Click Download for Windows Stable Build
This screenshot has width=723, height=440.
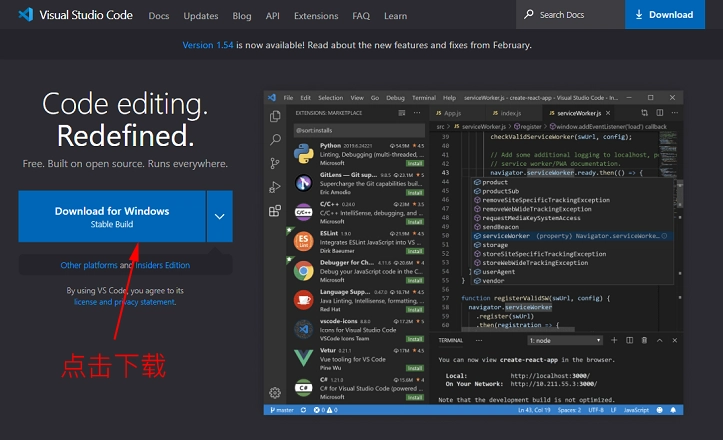tap(112, 216)
